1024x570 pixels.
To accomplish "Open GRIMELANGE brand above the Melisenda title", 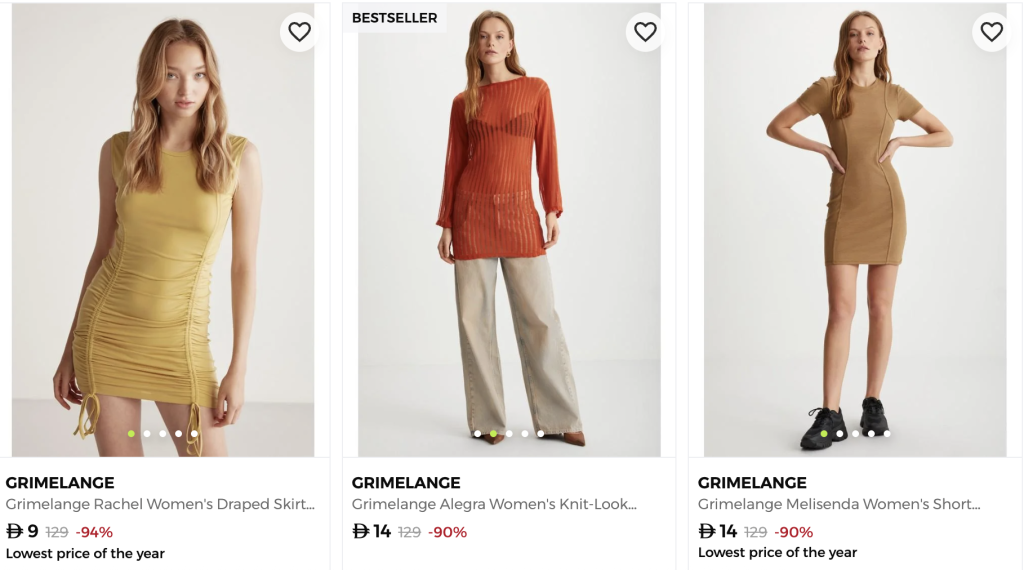I will coord(752,483).
